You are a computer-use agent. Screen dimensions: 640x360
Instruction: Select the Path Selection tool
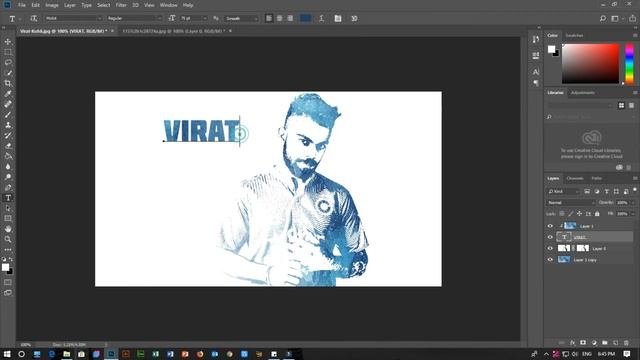point(8,208)
